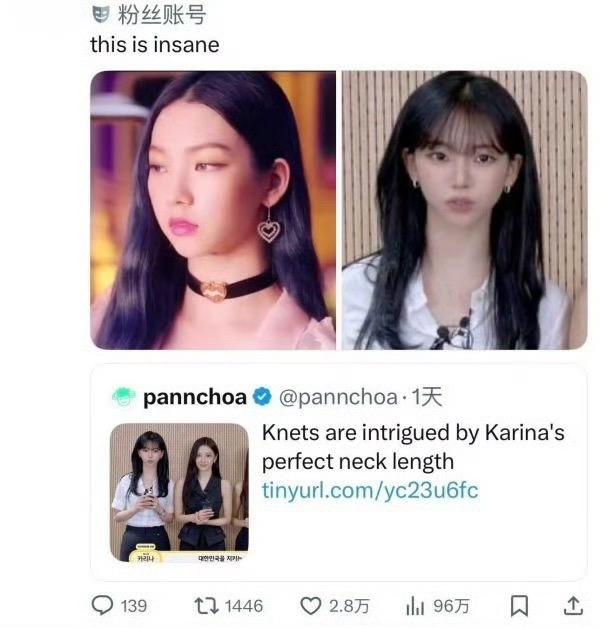600x628 pixels.
Task: Like the post with the heart icon
Action: point(311,605)
